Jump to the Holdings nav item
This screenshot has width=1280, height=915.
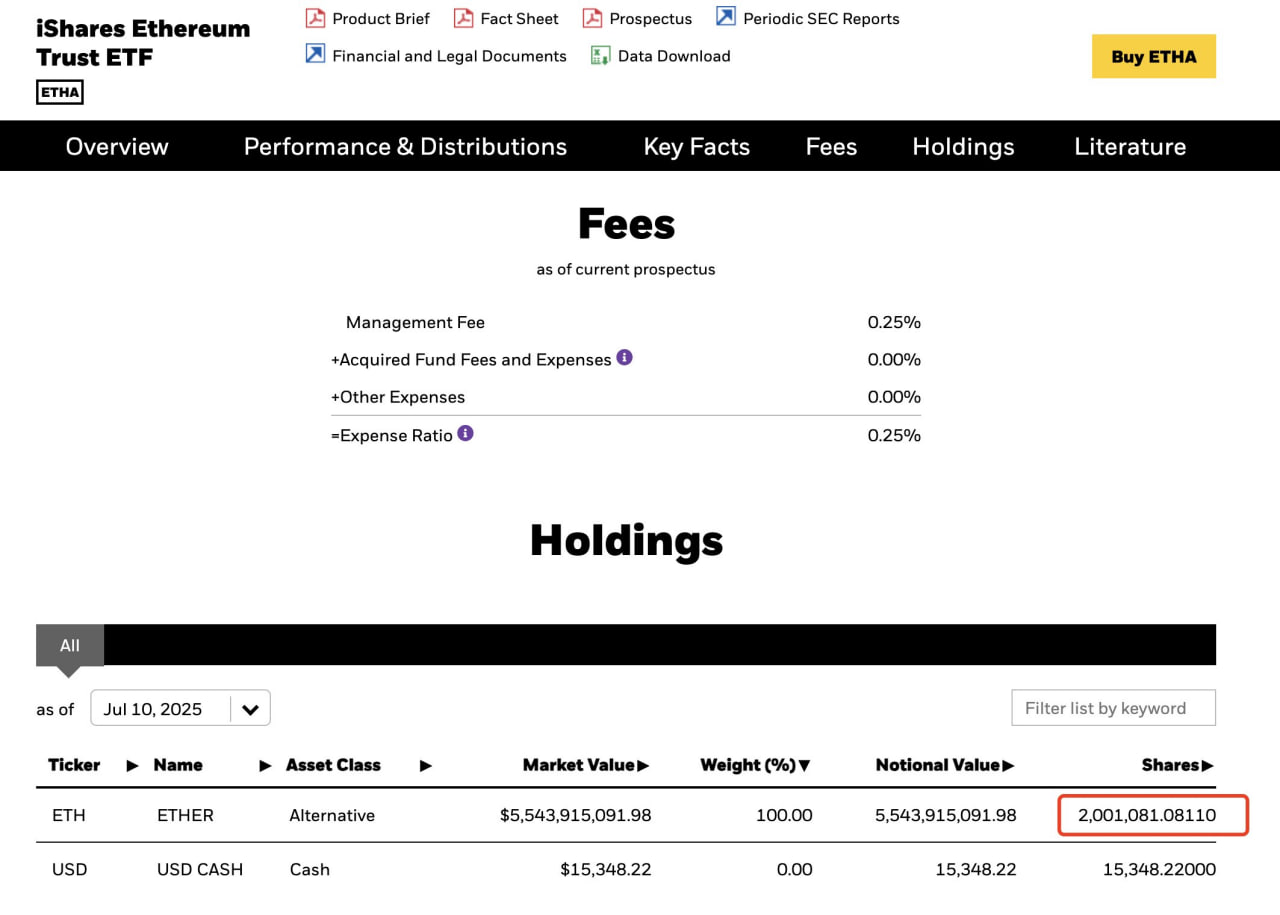[963, 147]
